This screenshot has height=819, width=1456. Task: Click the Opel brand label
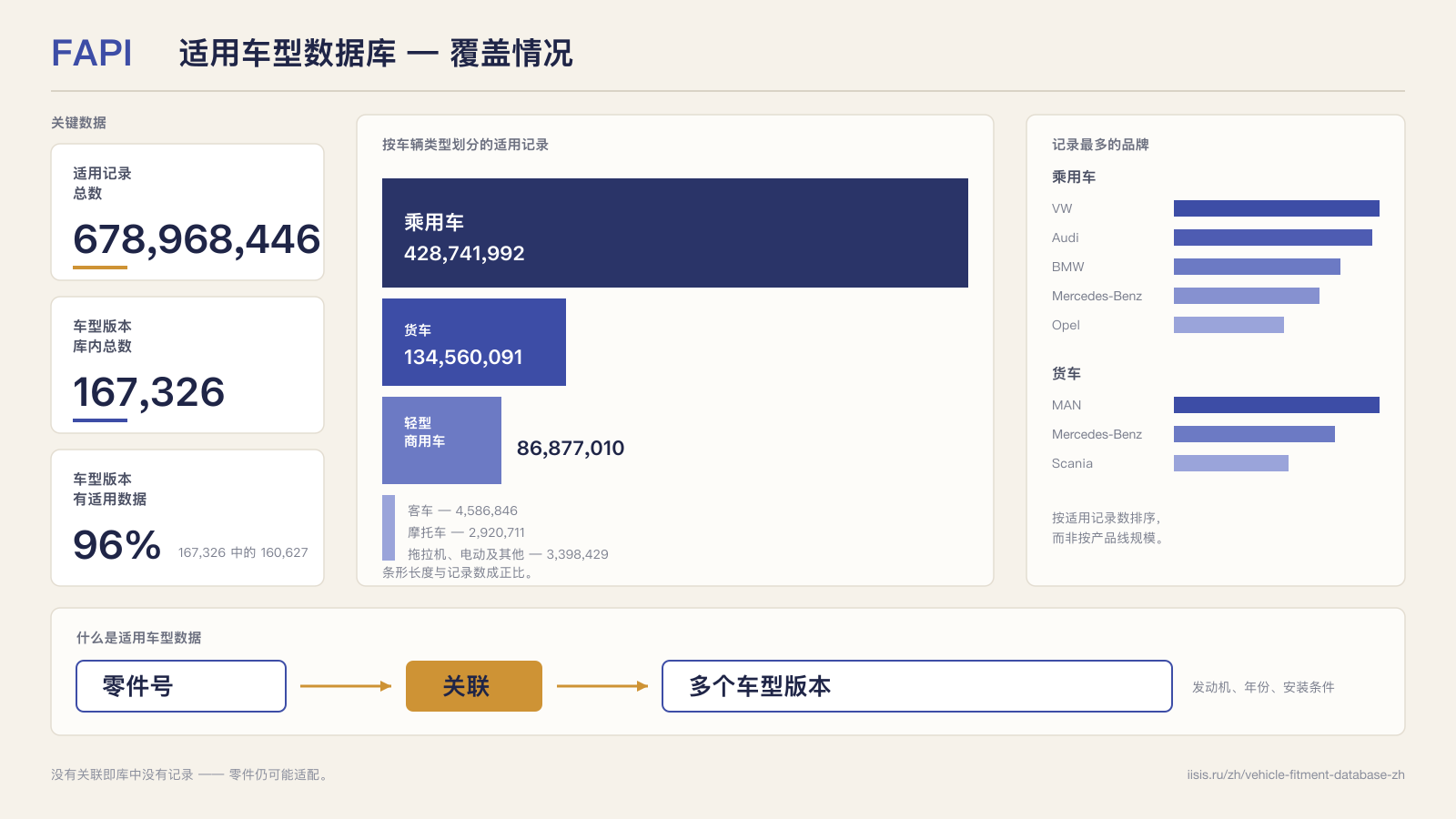(1066, 325)
